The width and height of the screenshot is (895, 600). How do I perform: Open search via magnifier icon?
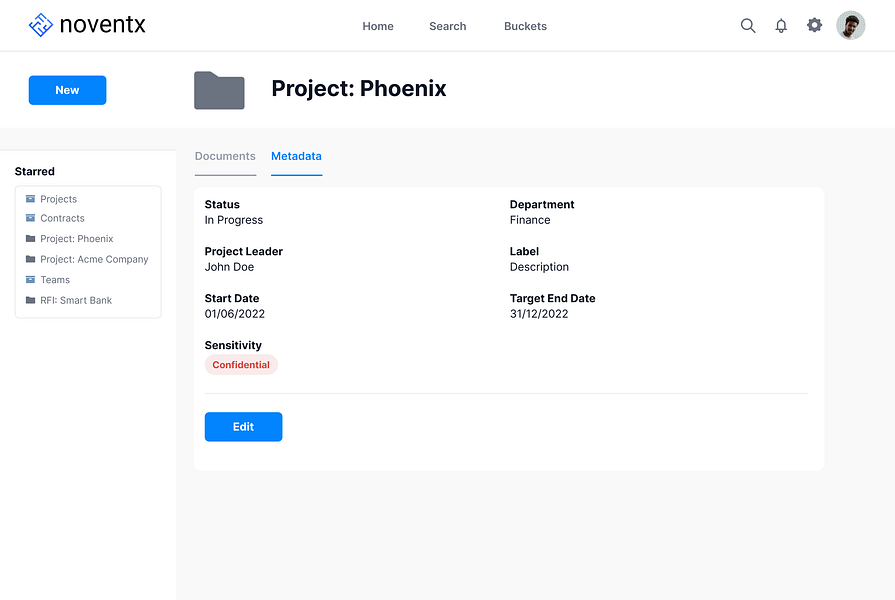(748, 26)
